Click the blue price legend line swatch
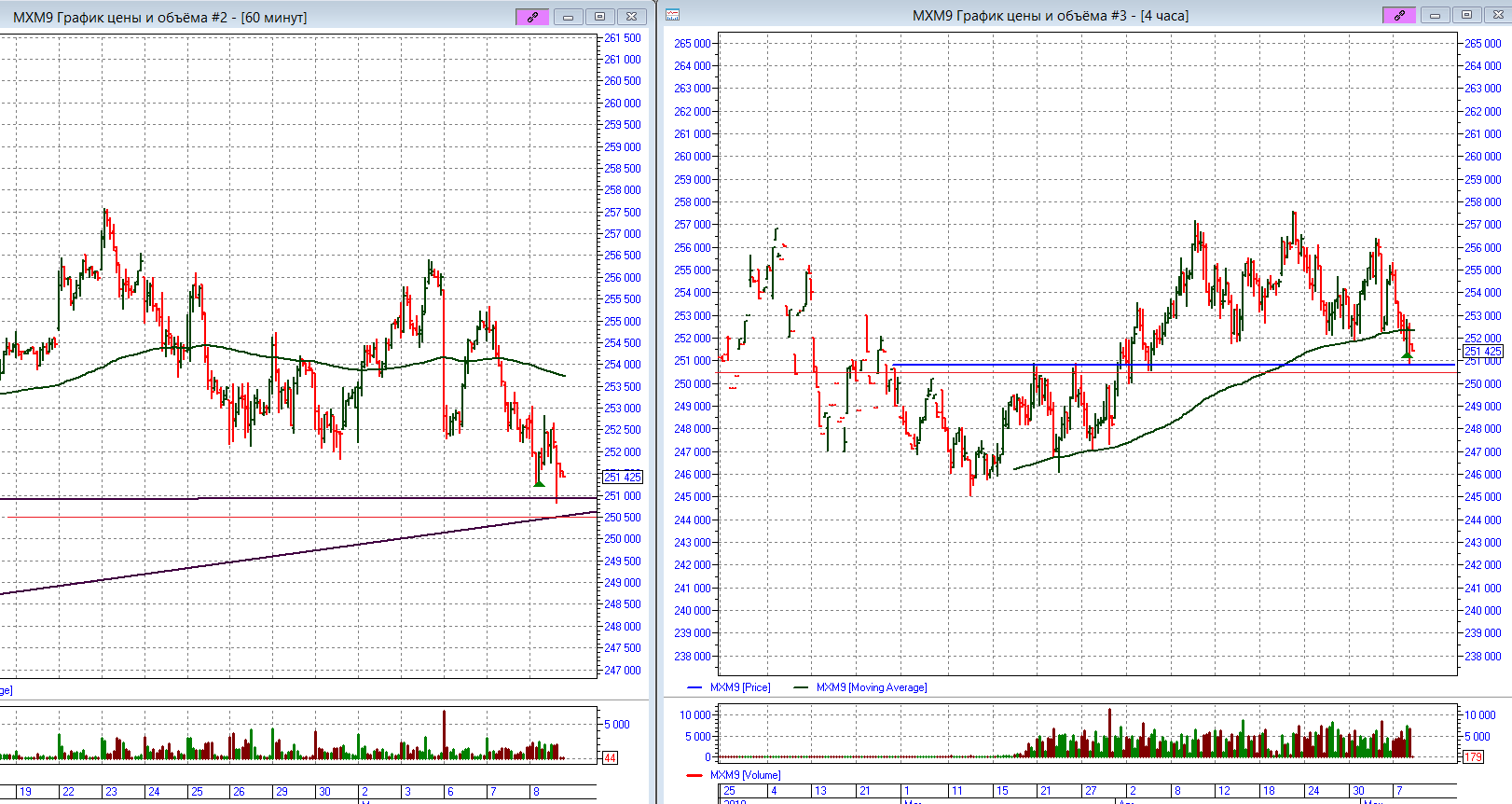Screen dimensions: 1512x804 coord(694,687)
